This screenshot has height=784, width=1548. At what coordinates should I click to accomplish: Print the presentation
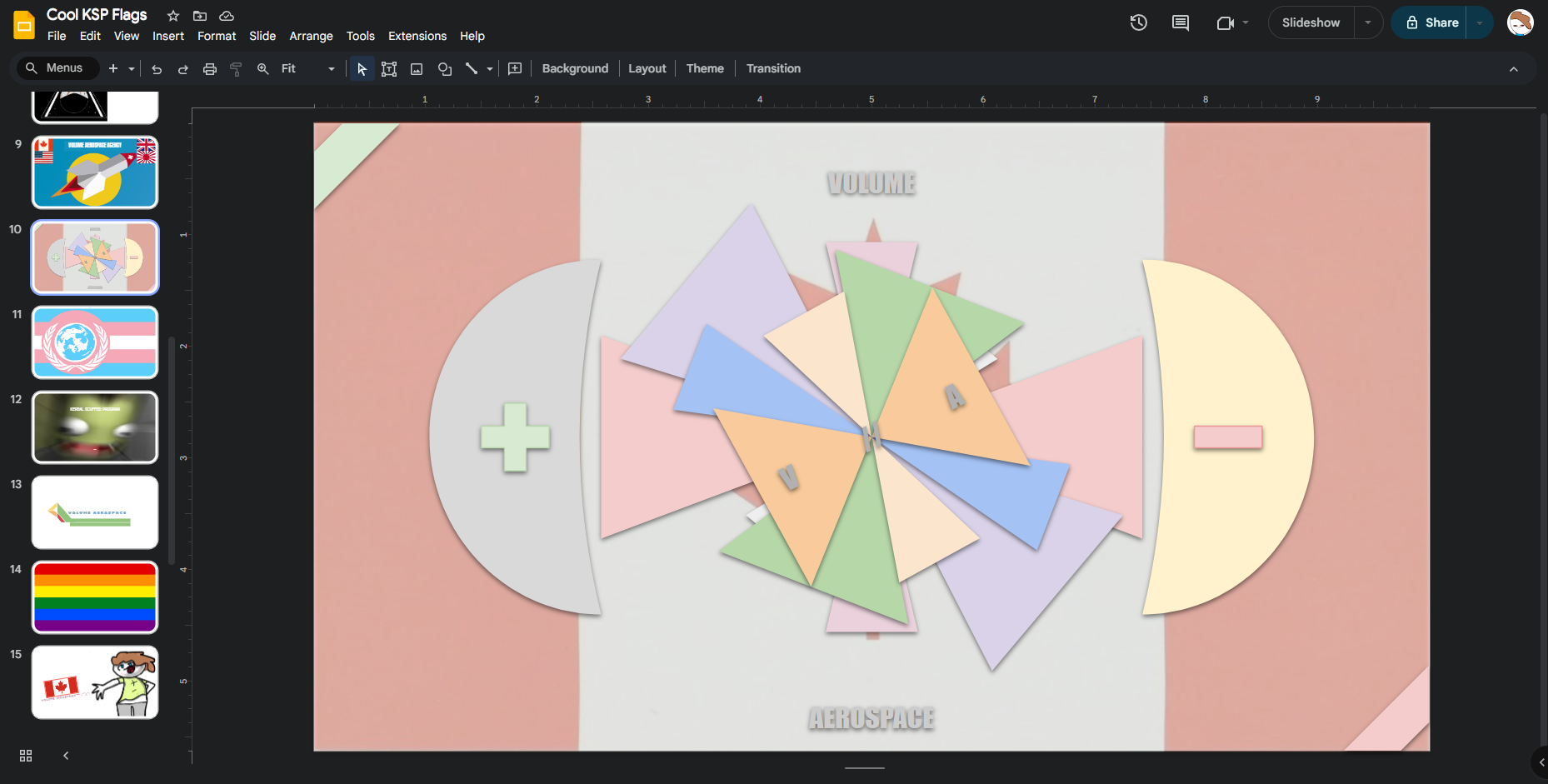210,68
